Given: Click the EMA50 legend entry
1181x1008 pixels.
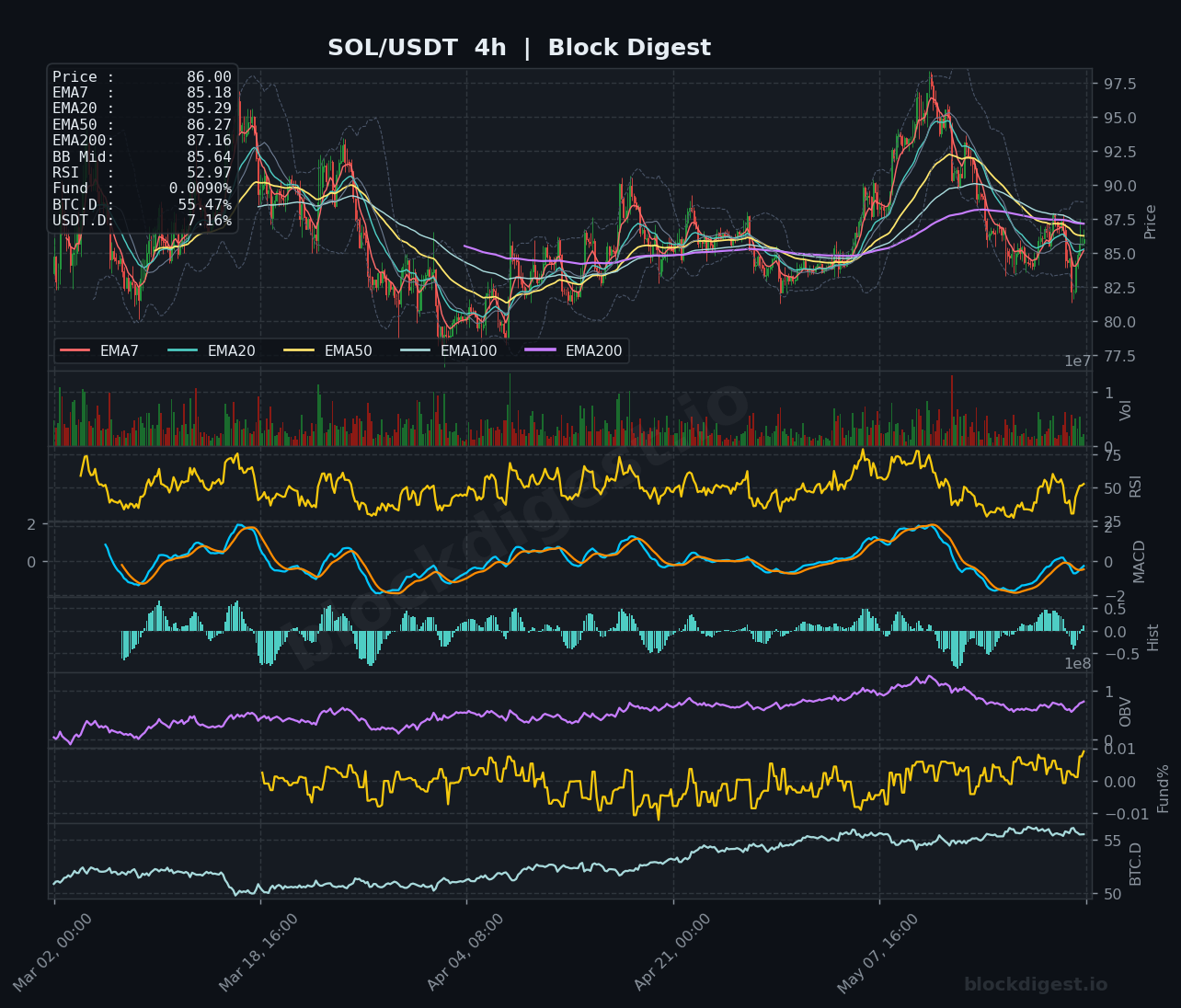Looking at the screenshot, I should [328, 350].
